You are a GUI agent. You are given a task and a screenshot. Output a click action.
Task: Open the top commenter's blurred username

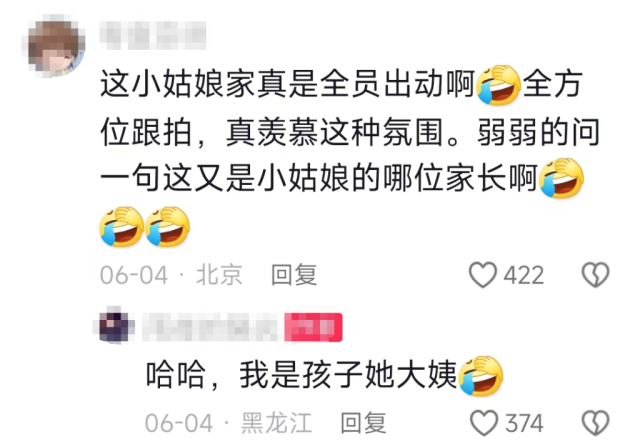[153, 35]
